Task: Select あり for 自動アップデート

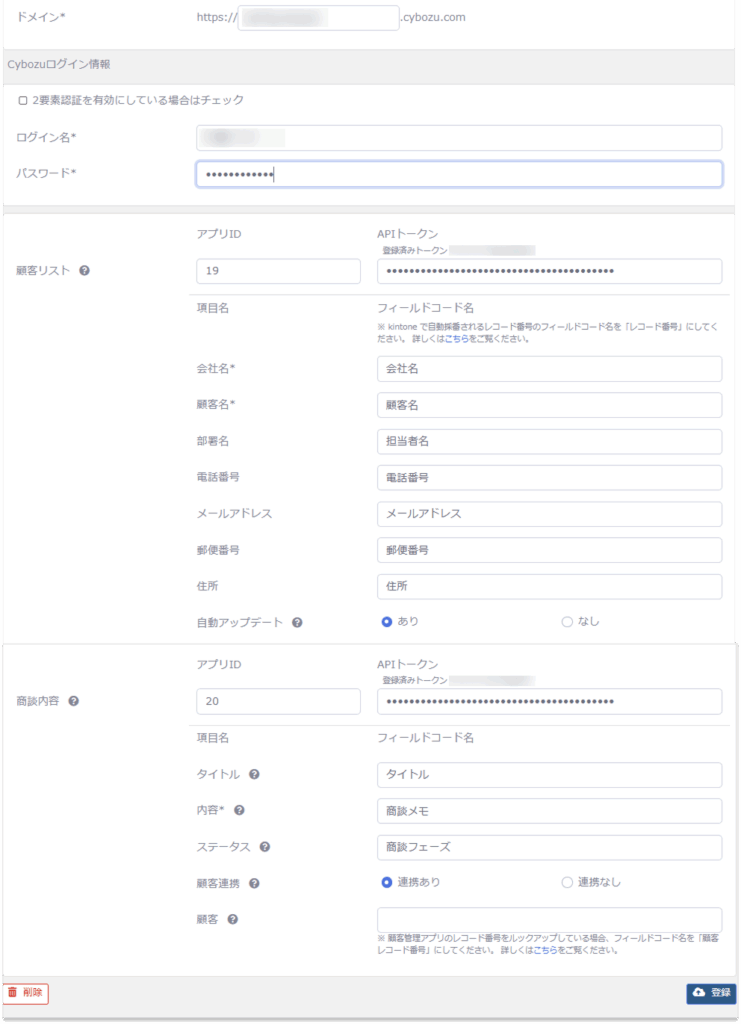Action: (386, 621)
